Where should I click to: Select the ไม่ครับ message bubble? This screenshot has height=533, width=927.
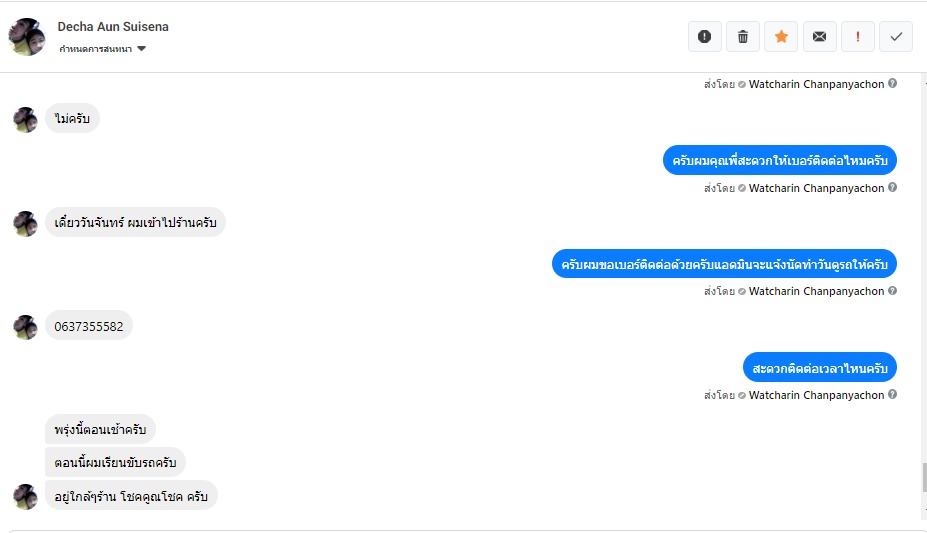[x=73, y=119]
